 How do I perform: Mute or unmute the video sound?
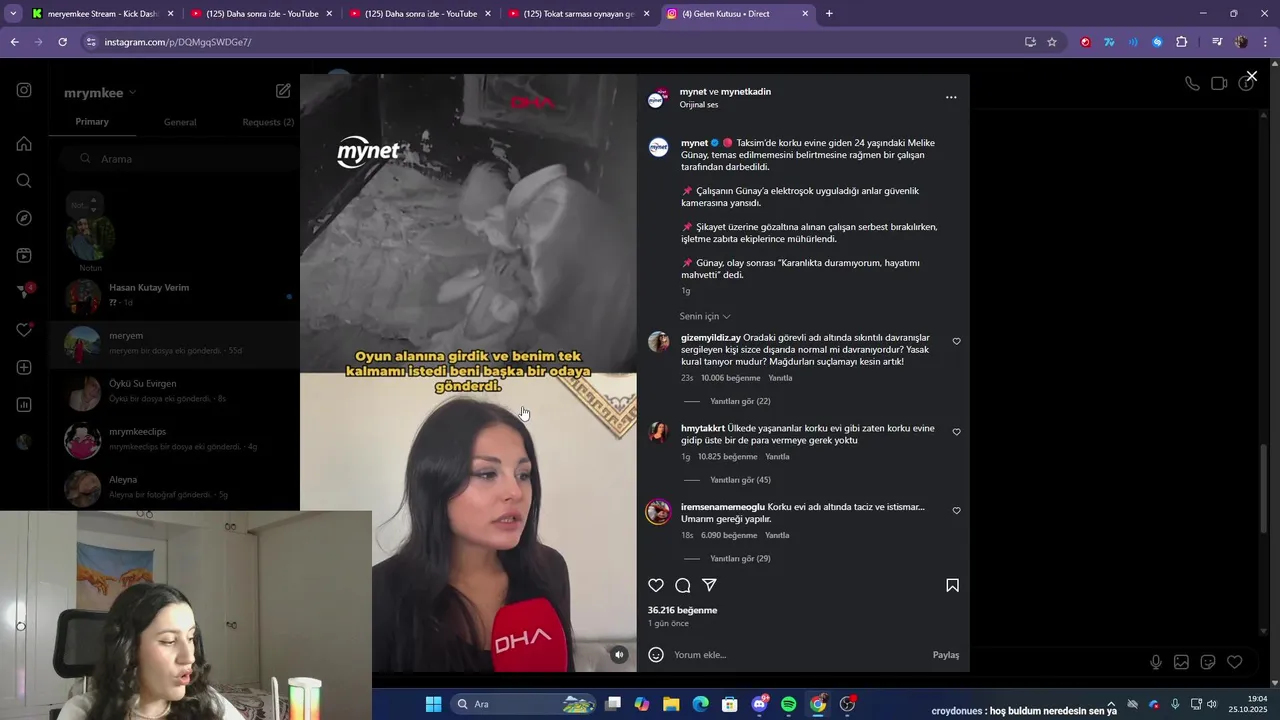[x=619, y=655]
